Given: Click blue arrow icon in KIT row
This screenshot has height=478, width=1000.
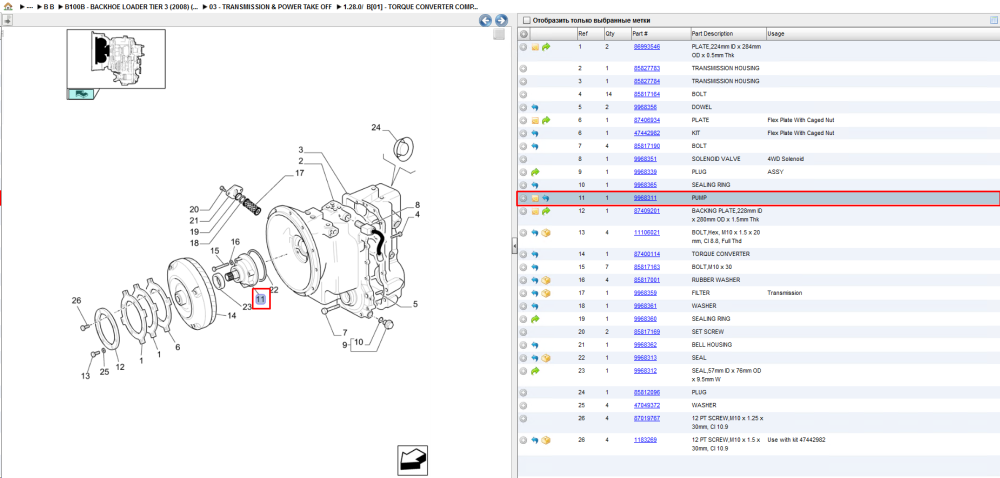Looking at the screenshot, I should tap(535, 133).
